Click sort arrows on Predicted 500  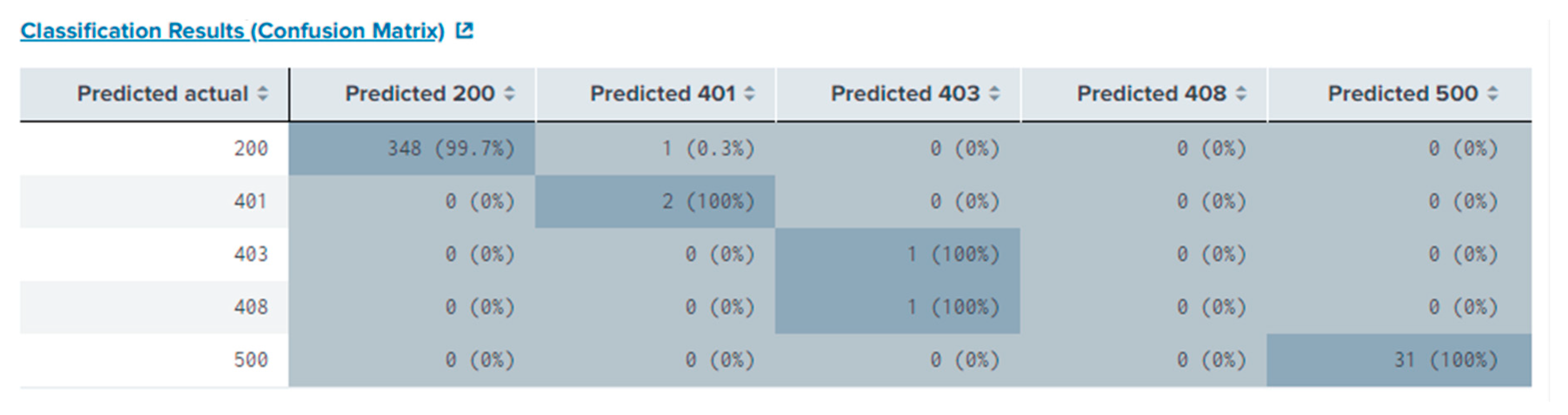(1493, 94)
